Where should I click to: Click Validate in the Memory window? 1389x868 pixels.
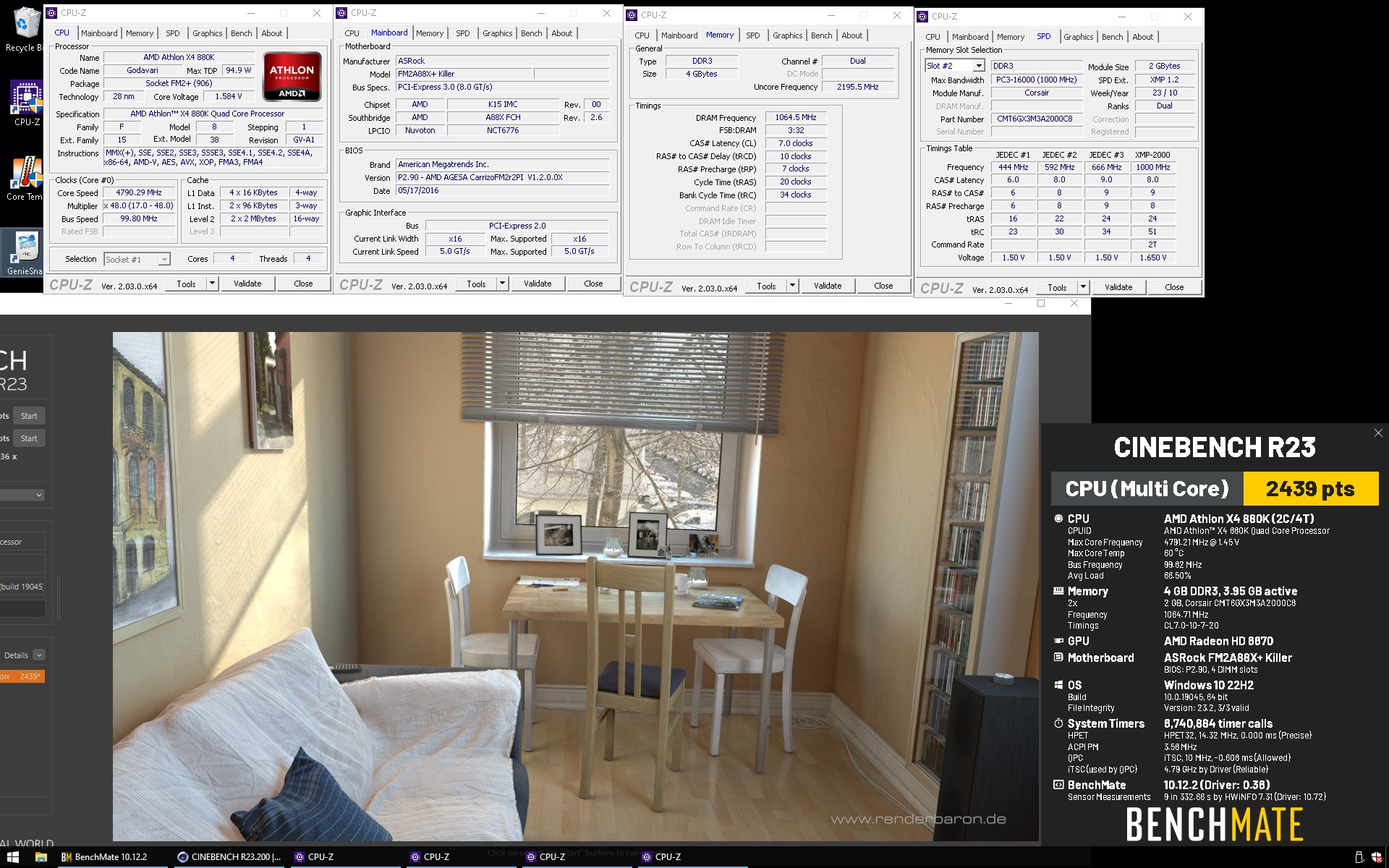(828, 286)
